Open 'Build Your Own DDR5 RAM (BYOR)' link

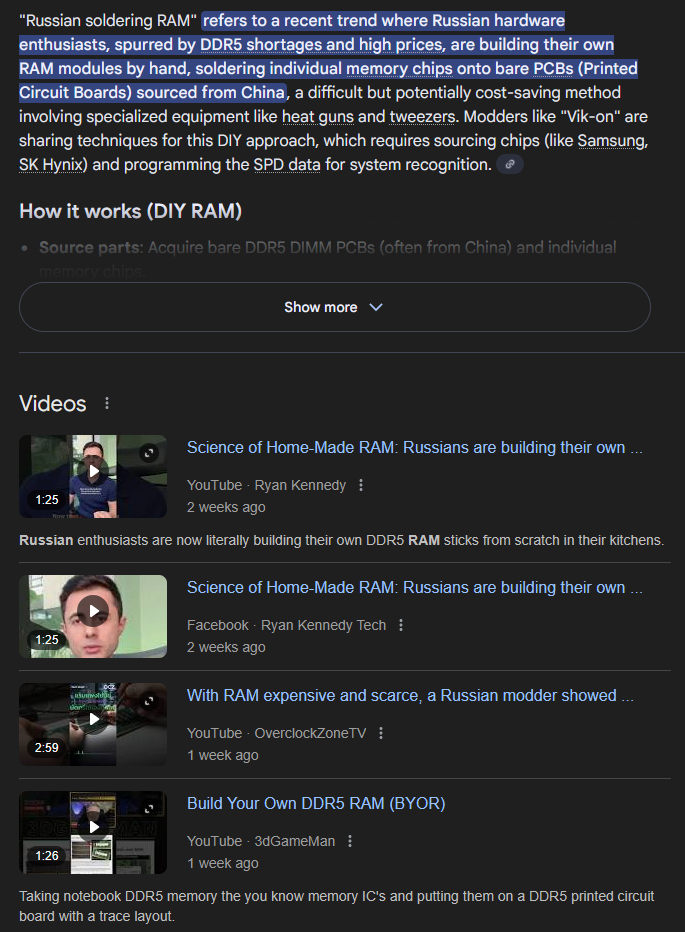[x=316, y=804]
